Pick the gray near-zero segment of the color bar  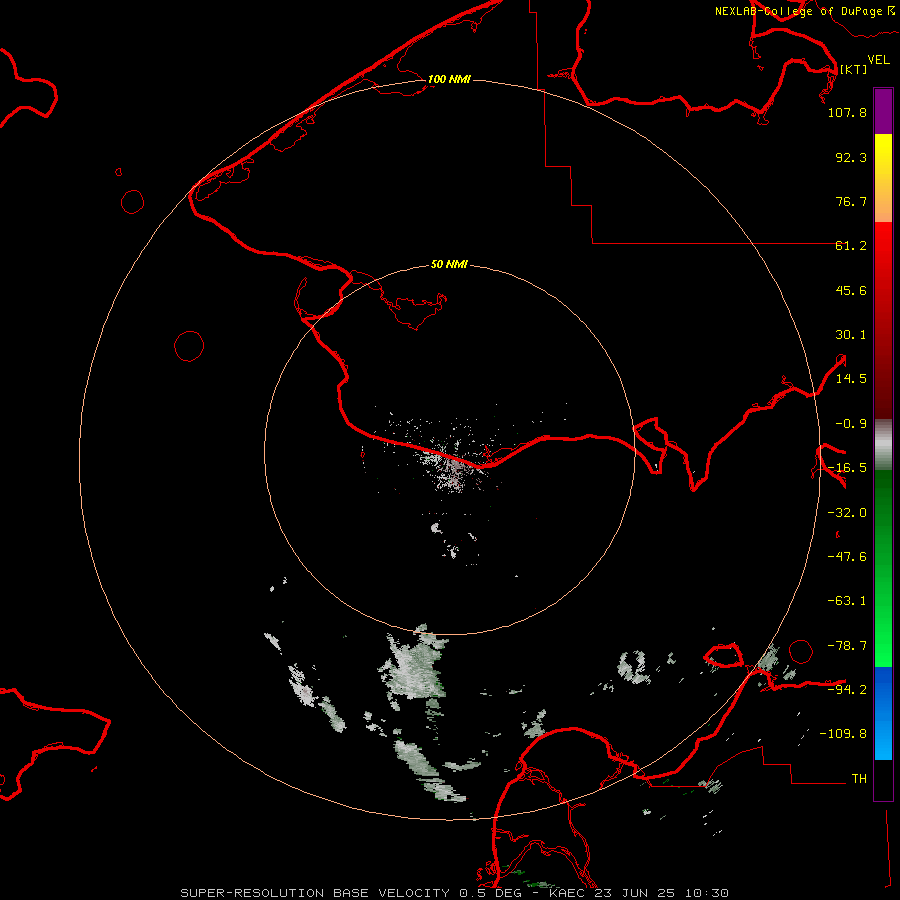(x=883, y=445)
